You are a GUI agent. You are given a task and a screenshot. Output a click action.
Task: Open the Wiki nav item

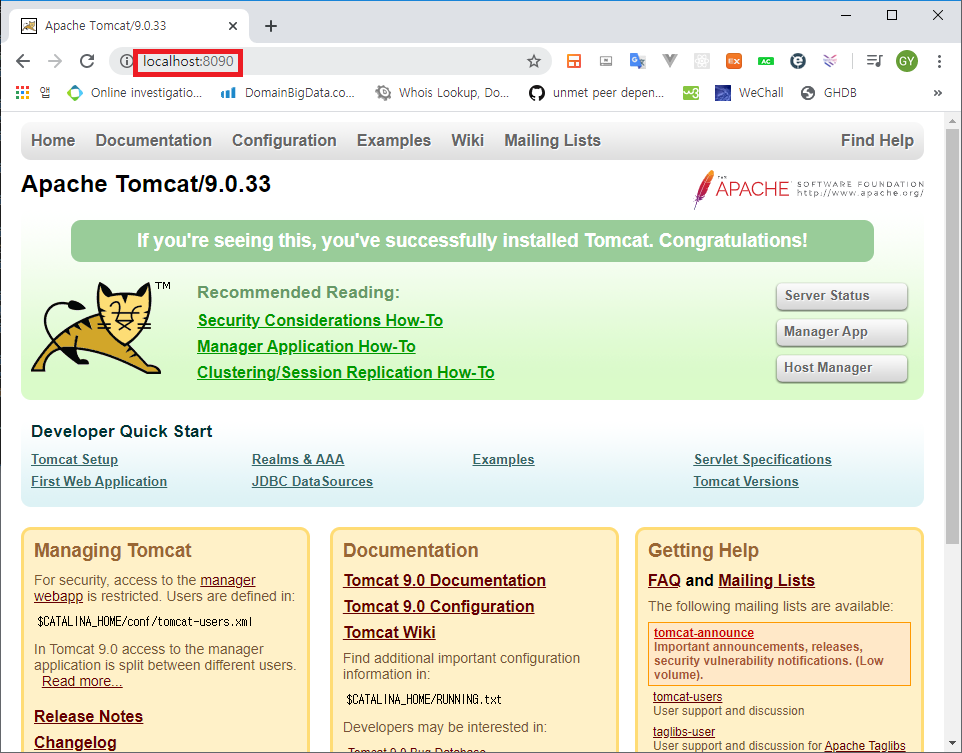coord(468,141)
